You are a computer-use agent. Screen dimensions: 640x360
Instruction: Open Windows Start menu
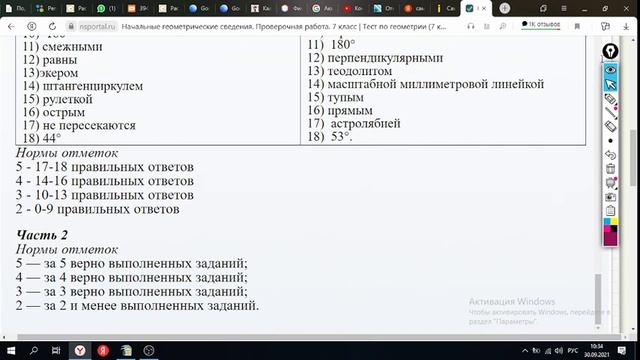click(11, 351)
